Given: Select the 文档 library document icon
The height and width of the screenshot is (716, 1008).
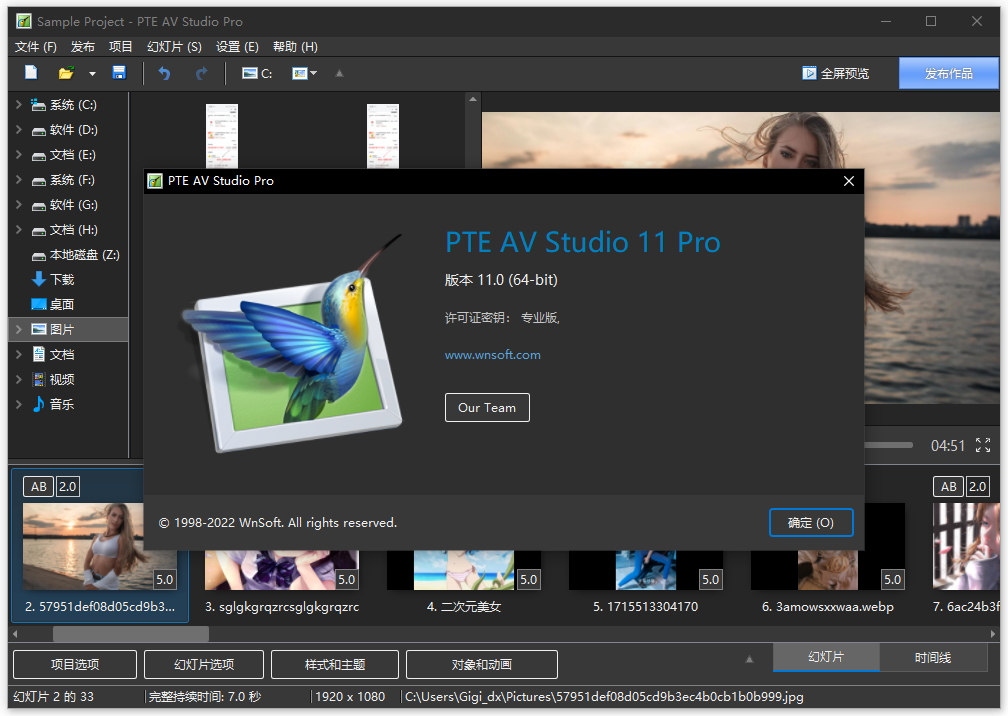Looking at the screenshot, I should click(x=39, y=354).
